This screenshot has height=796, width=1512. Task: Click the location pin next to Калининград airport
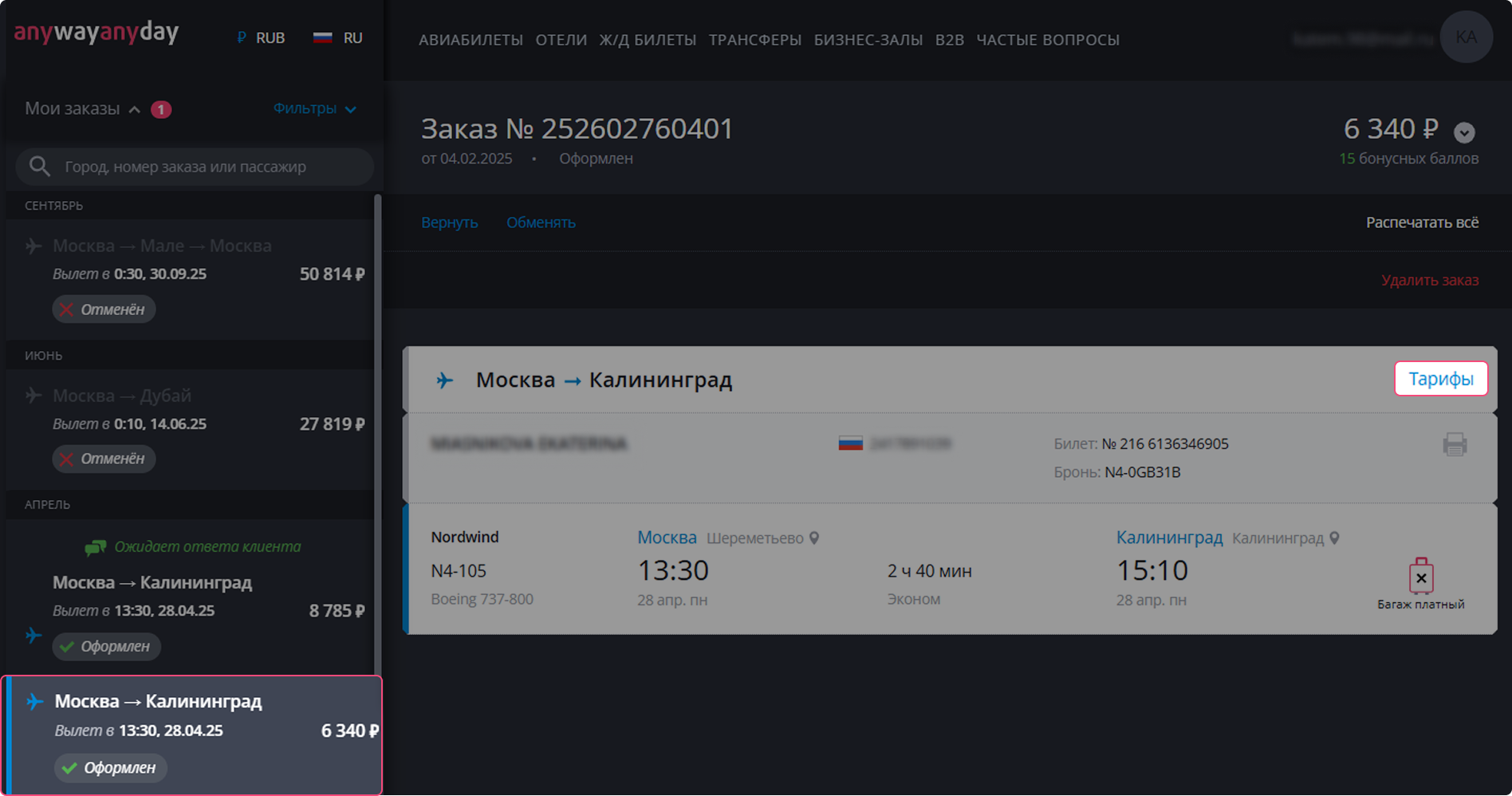point(1334,538)
